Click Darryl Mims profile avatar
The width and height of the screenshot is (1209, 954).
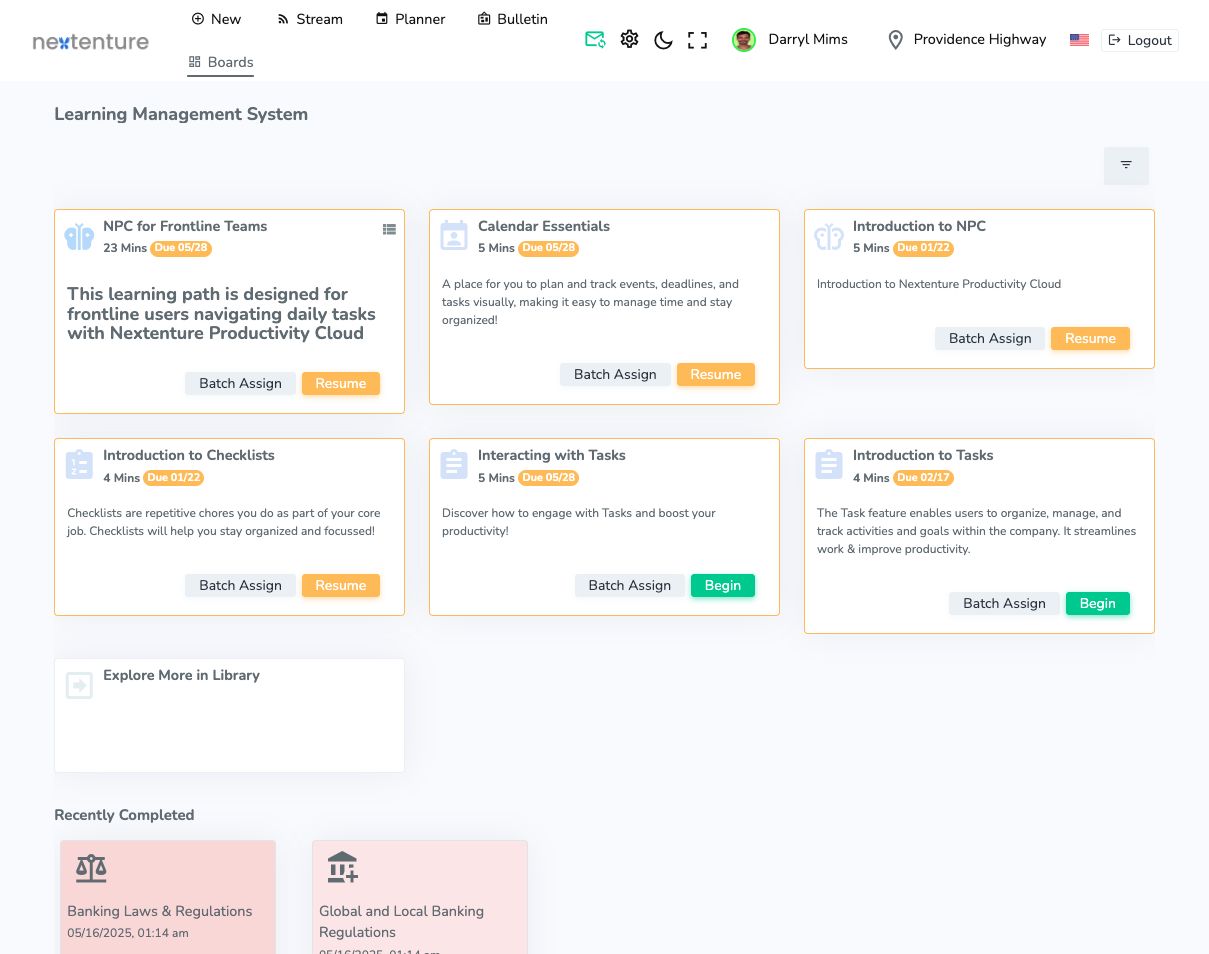tap(743, 40)
